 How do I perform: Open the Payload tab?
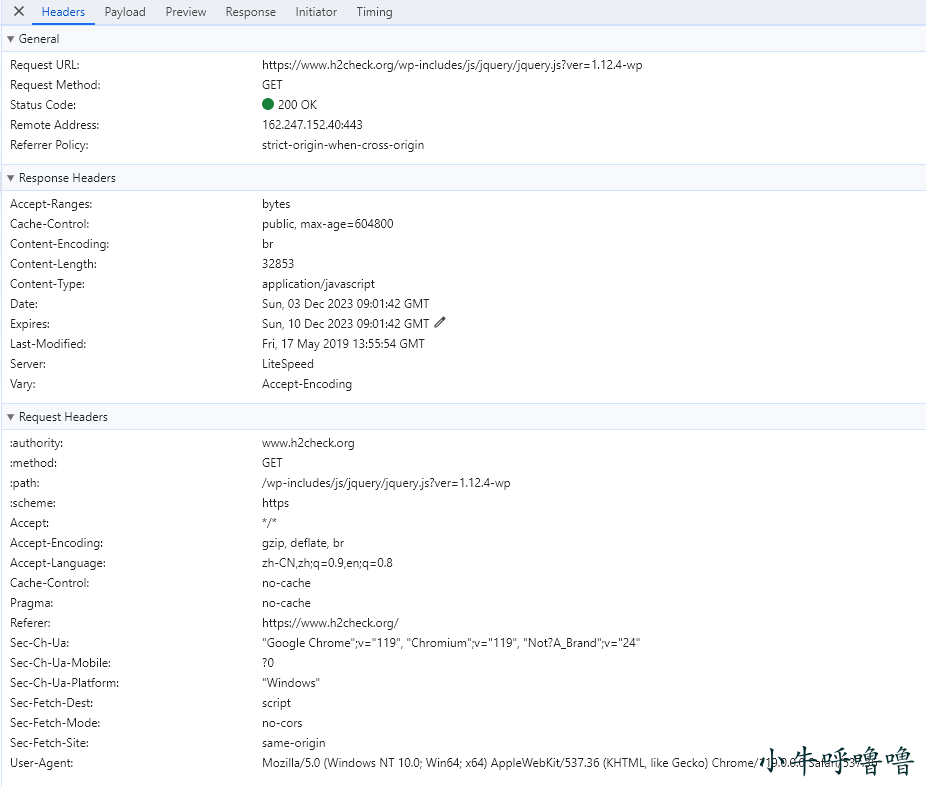tap(125, 12)
